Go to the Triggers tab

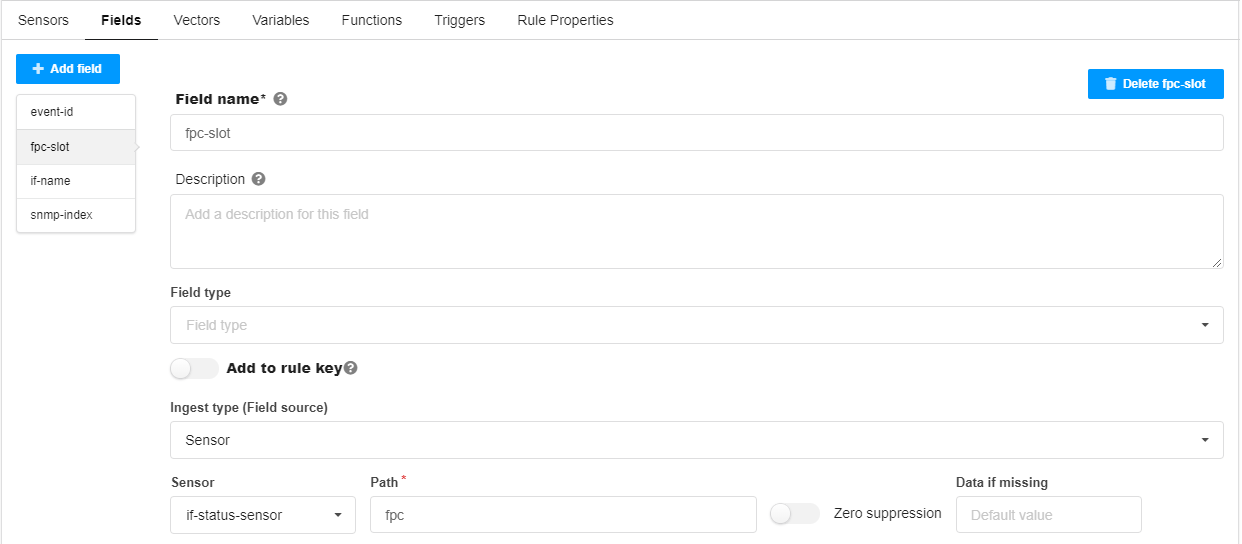[x=460, y=20]
